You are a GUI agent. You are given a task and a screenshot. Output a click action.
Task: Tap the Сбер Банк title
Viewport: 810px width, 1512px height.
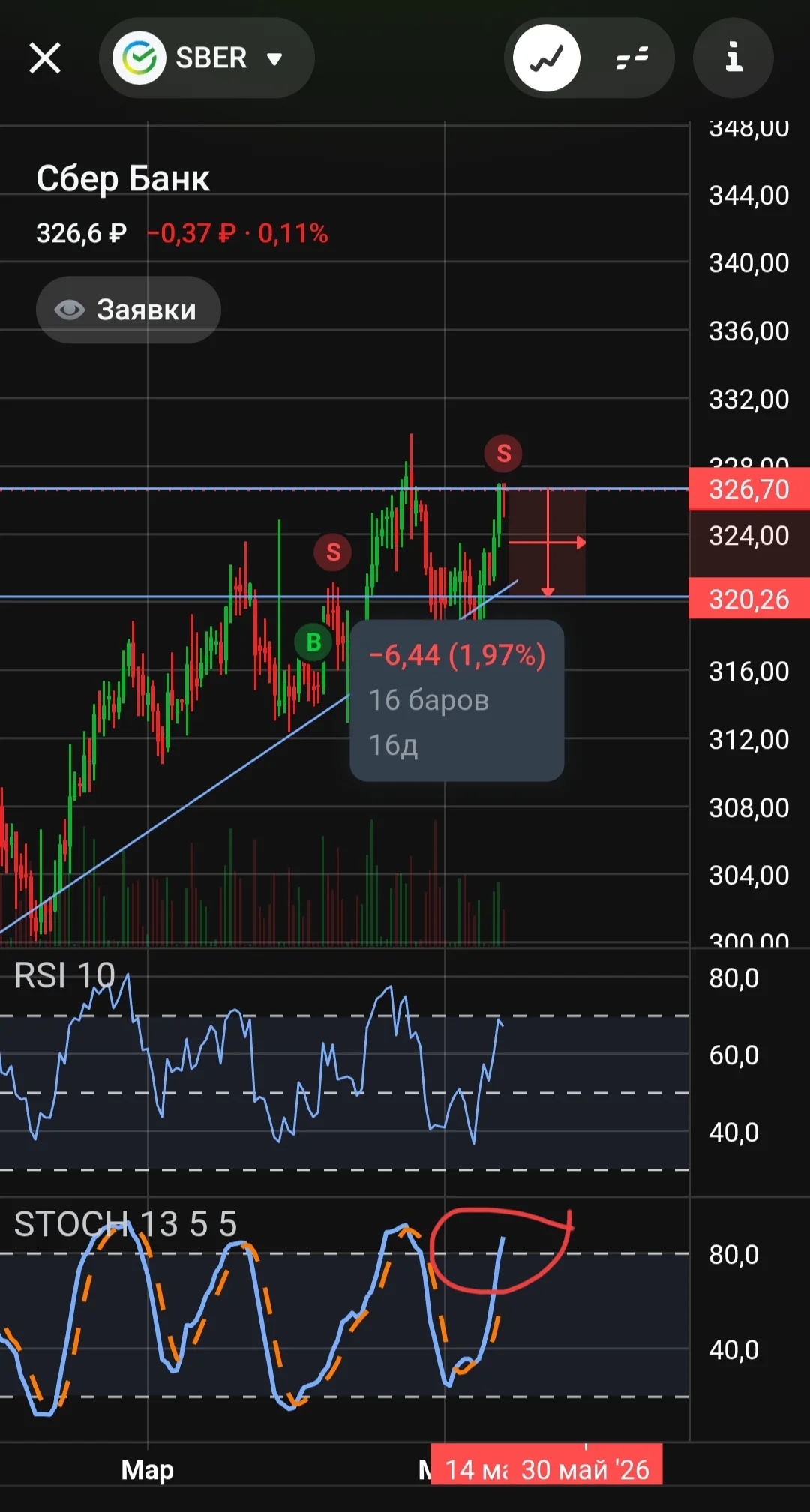pos(123,178)
